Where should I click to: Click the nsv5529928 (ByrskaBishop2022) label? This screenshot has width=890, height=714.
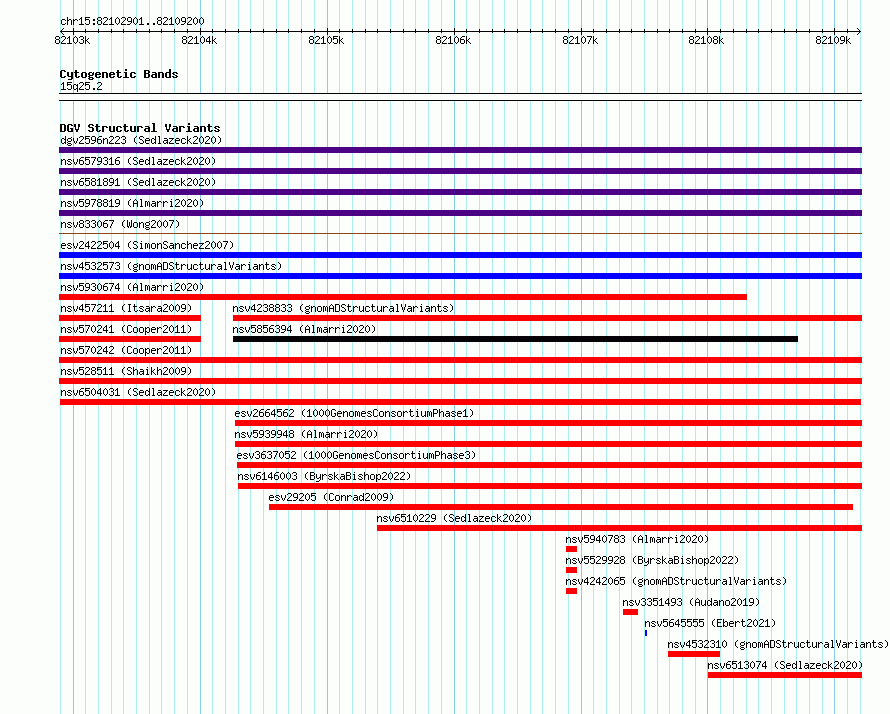[652, 560]
